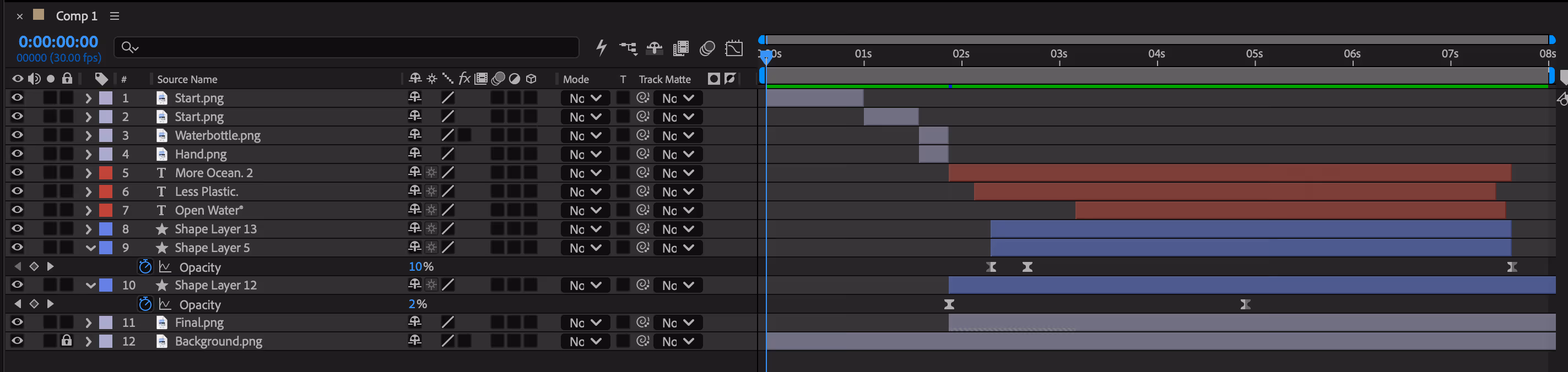1568x372 pixels.
Task: Select Shape Layer 12 Opacity keyframe near 05s
Action: (x=1245, y=304)
